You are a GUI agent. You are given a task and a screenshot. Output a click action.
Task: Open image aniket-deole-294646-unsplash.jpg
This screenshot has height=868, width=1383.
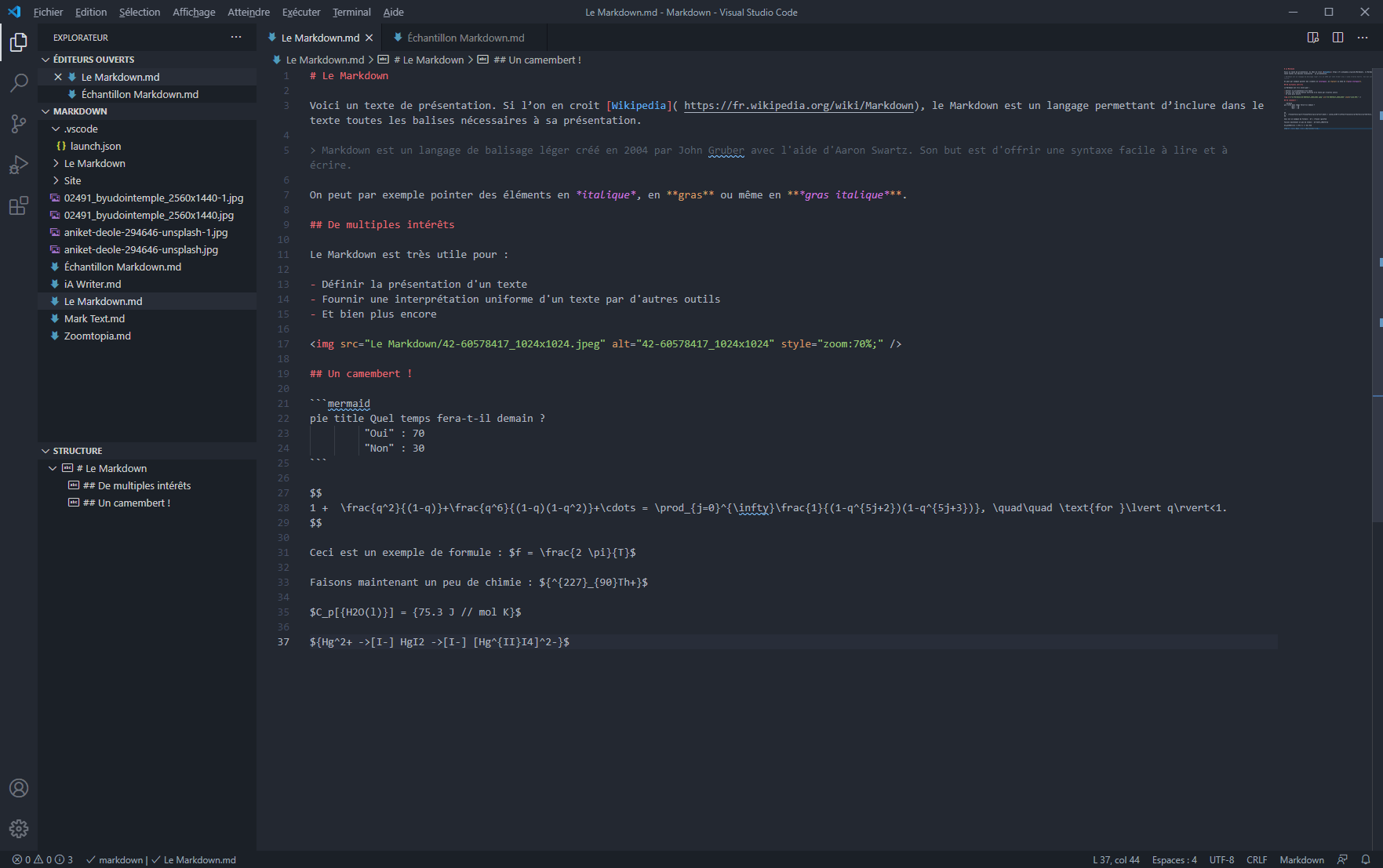click(x=141, y=249)
